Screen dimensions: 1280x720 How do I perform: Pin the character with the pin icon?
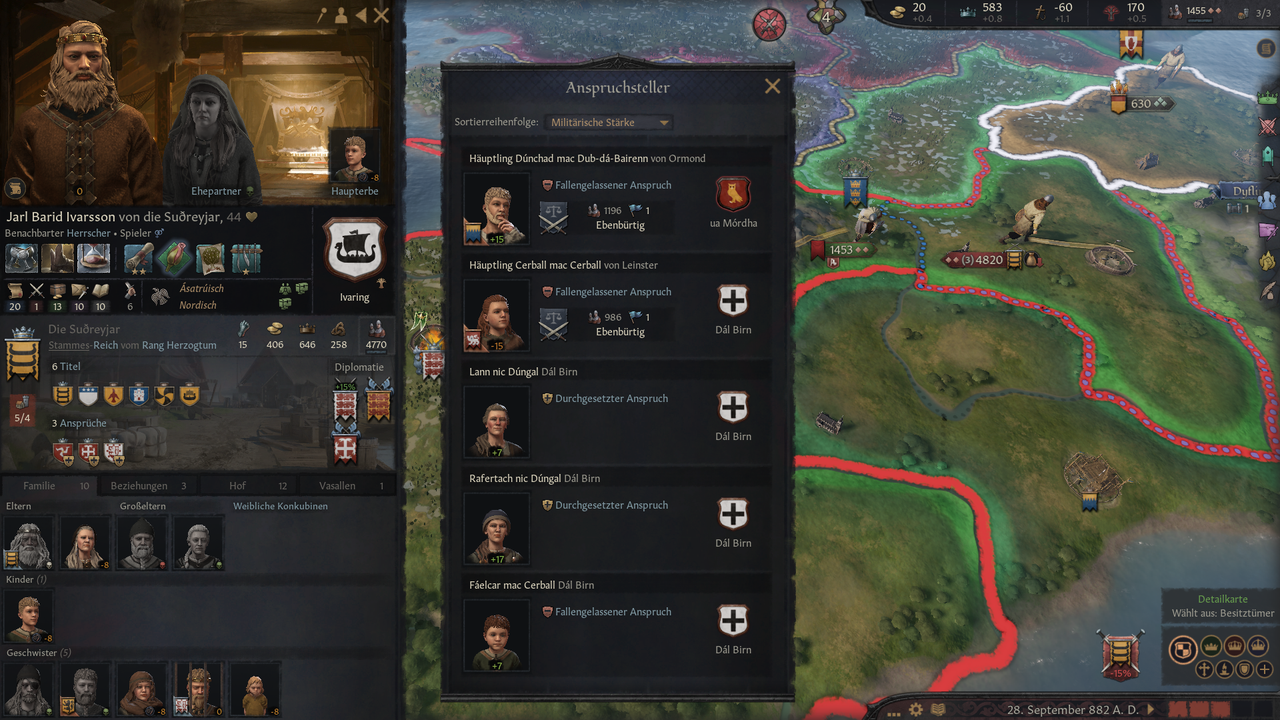tap(322, 15)
